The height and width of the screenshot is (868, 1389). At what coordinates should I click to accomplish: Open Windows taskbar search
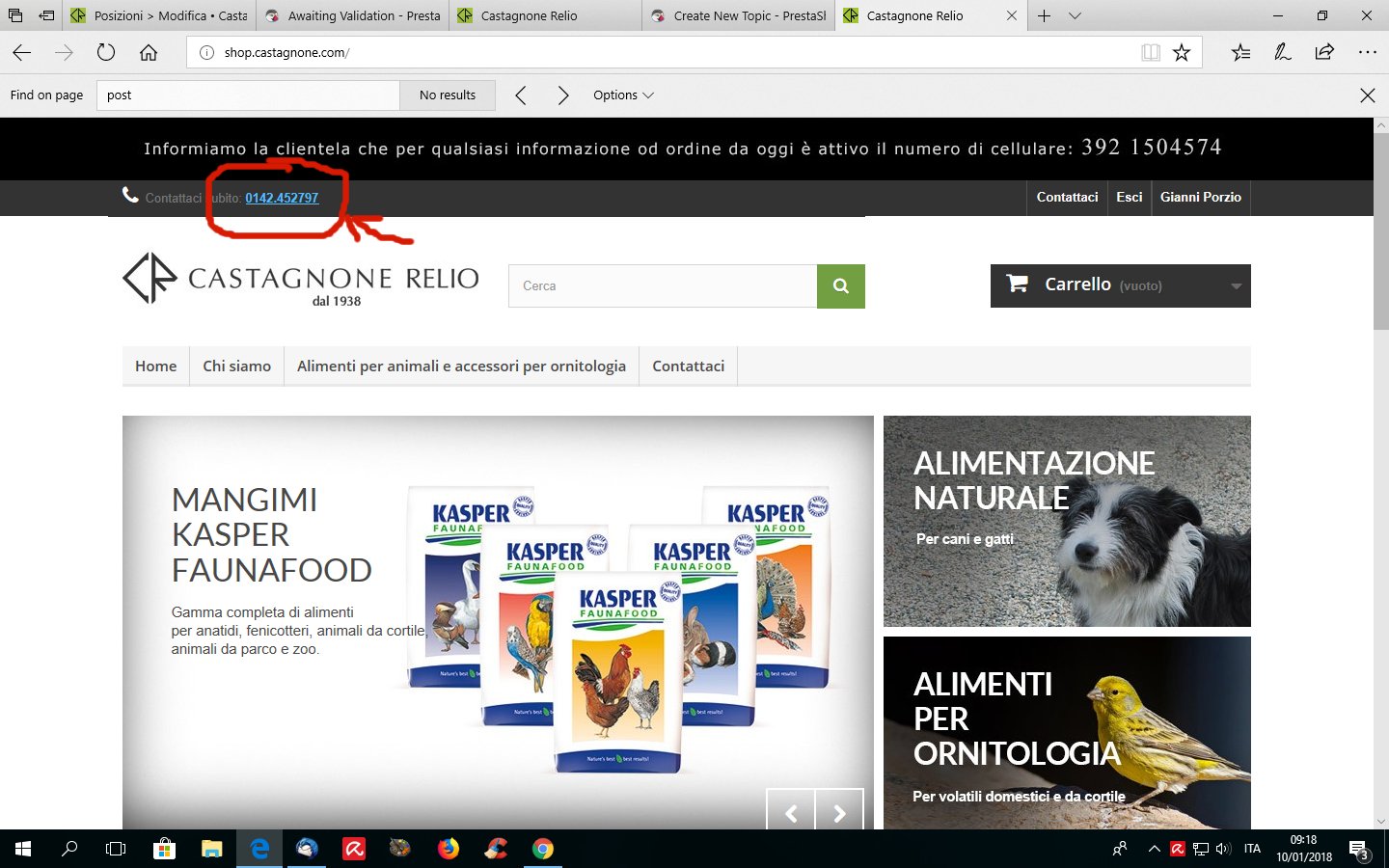click(69, 849)
